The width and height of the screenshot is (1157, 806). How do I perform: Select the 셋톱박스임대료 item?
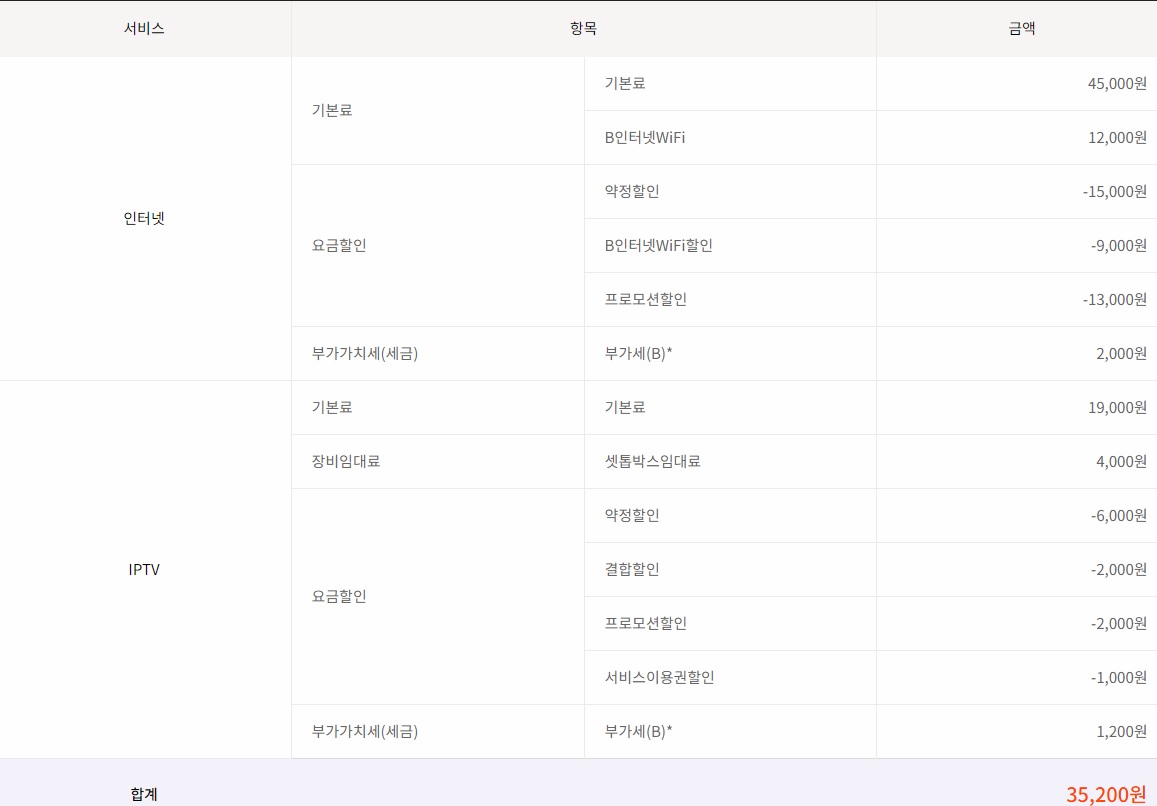click(x=652, y=461)
